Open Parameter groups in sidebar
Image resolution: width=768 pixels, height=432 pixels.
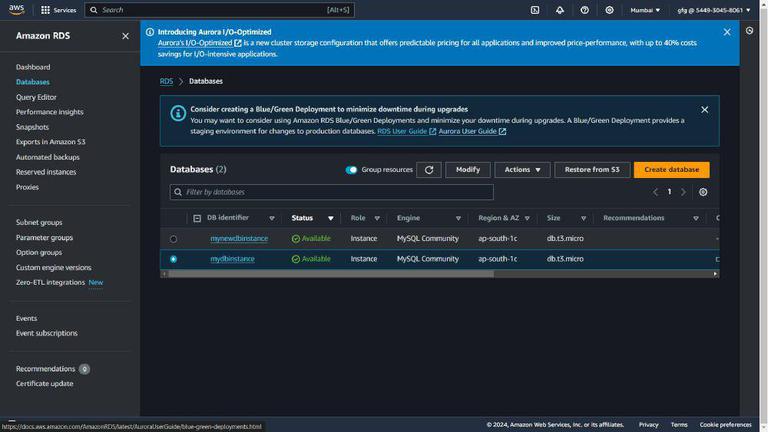(x=44, y=238)
